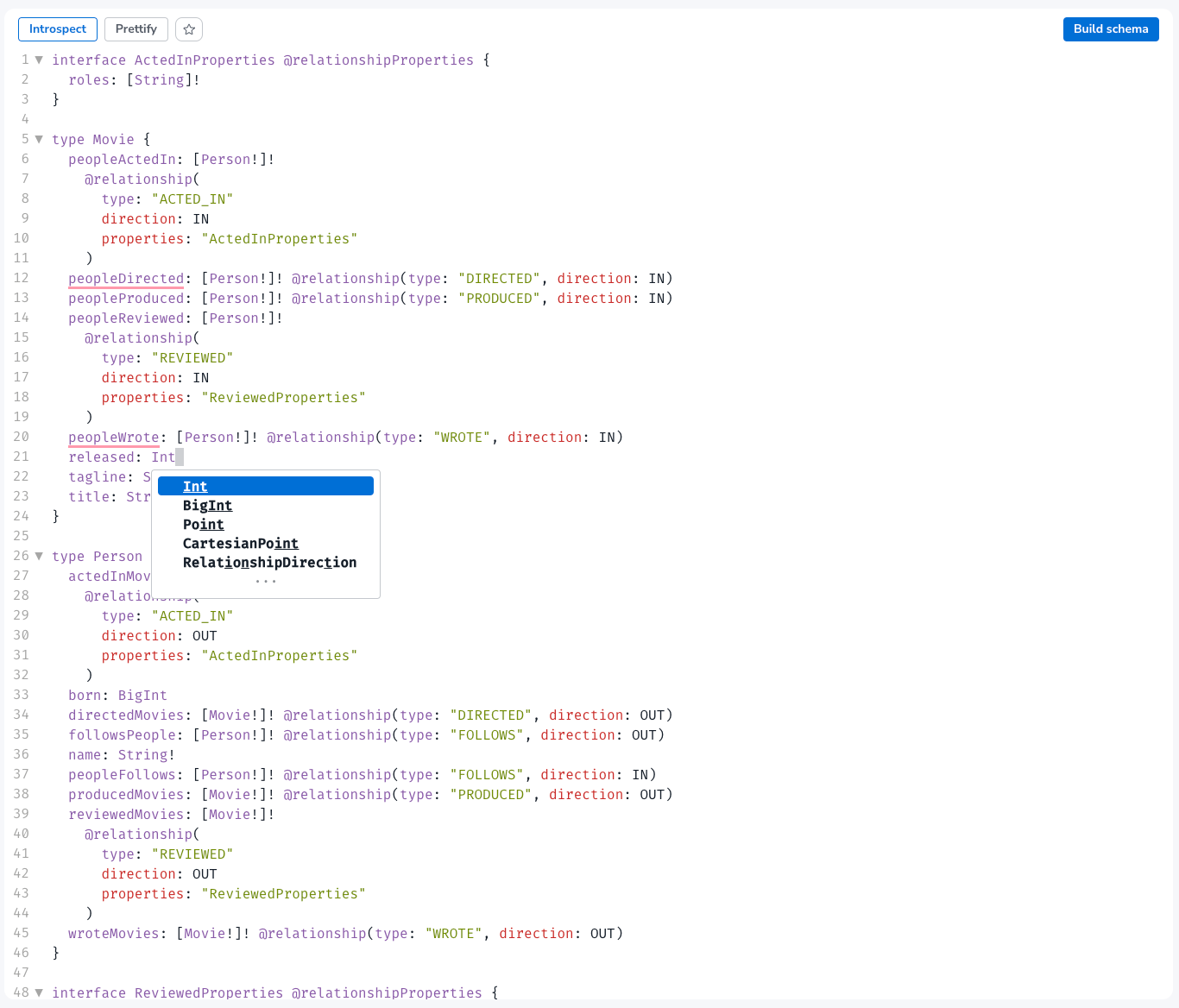Click line number 12 in gutter

click(x=21, y=278)
